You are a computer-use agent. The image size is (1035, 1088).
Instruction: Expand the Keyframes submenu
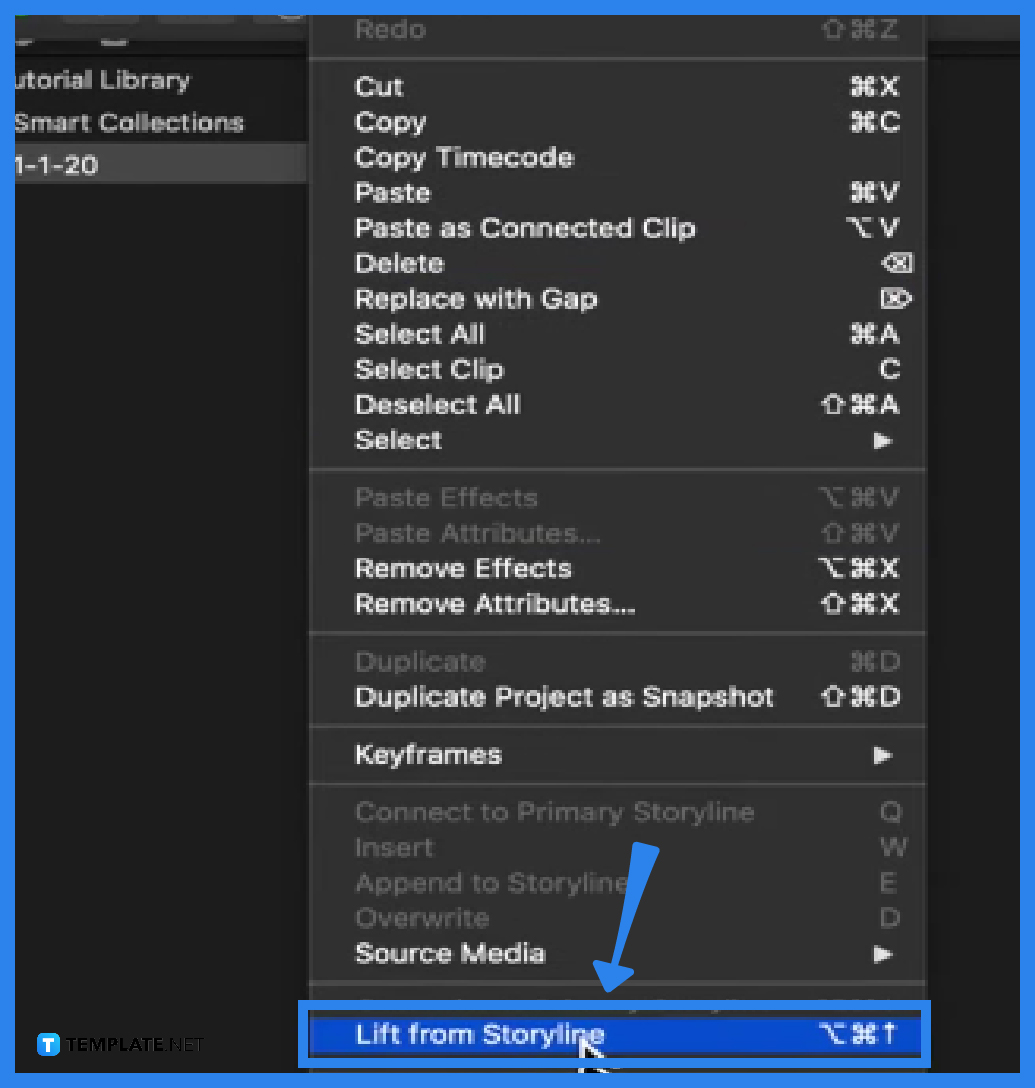coord(882,756)
